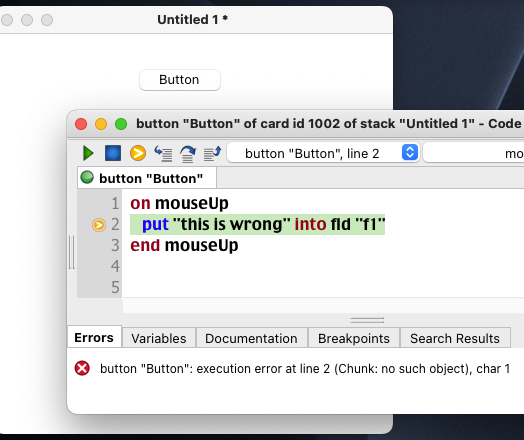Click gutter line number 1
Screen dimensions: 524x440
115,203
